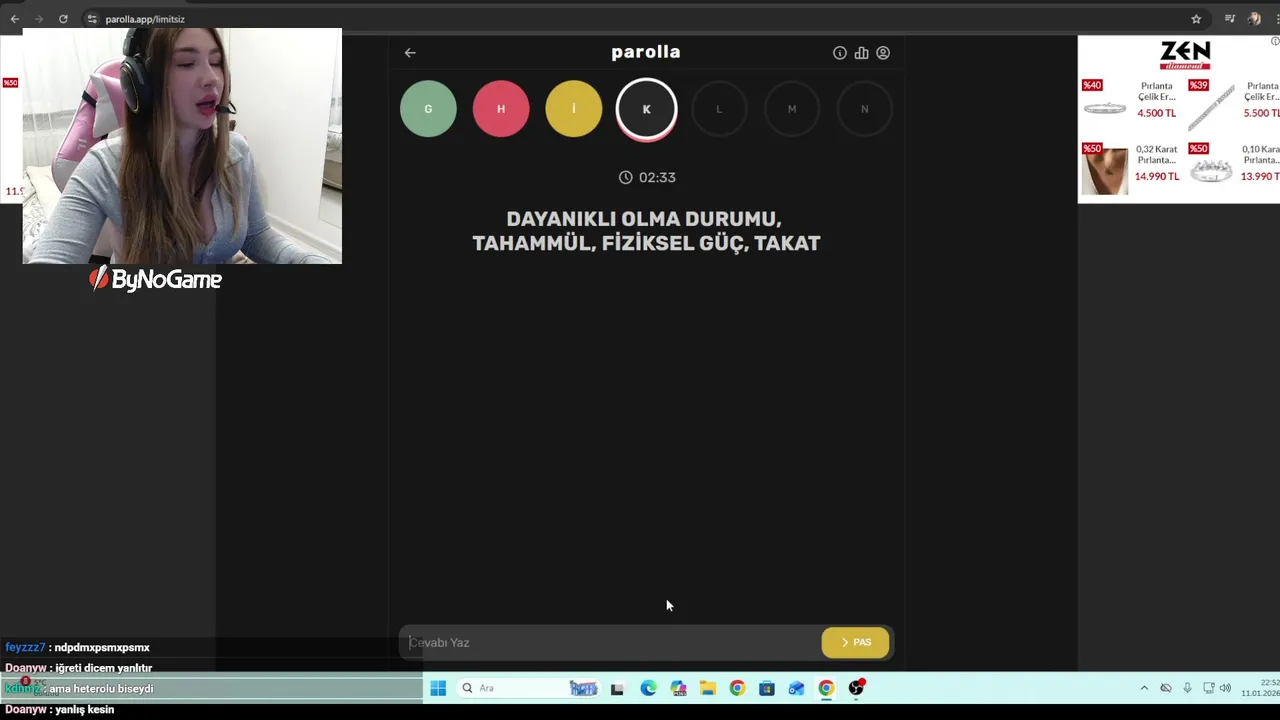Open the 14.990 TL necklace ad
The height and width of the screenshot is (720, 1280).
1131,168
